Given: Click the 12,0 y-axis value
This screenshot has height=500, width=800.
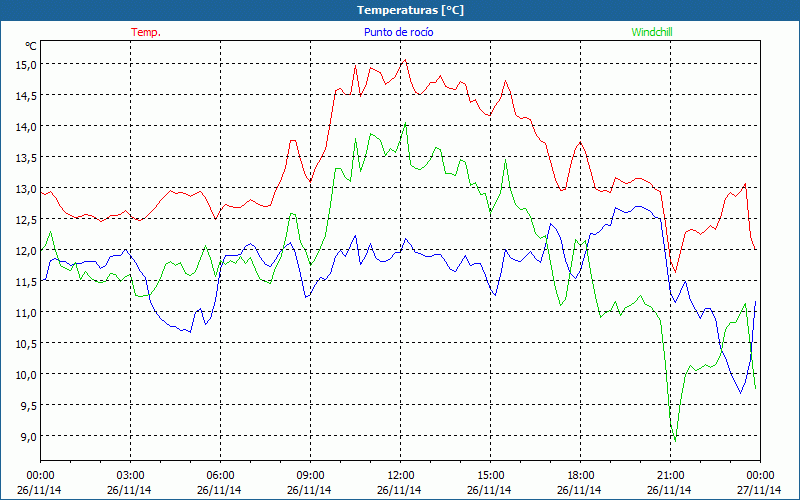Looking at the screenshot, I should (x=26, y=251).
